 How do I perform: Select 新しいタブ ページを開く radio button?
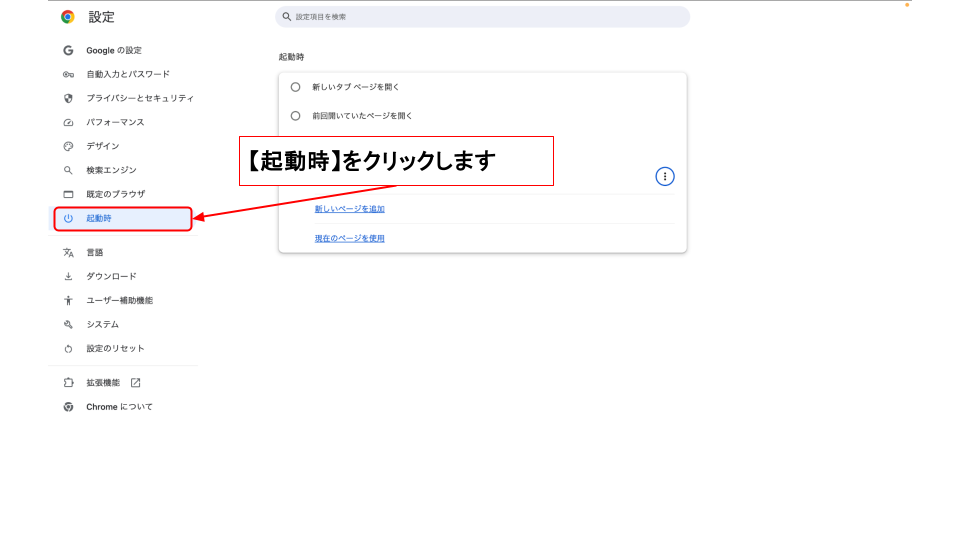pos(295,87)
